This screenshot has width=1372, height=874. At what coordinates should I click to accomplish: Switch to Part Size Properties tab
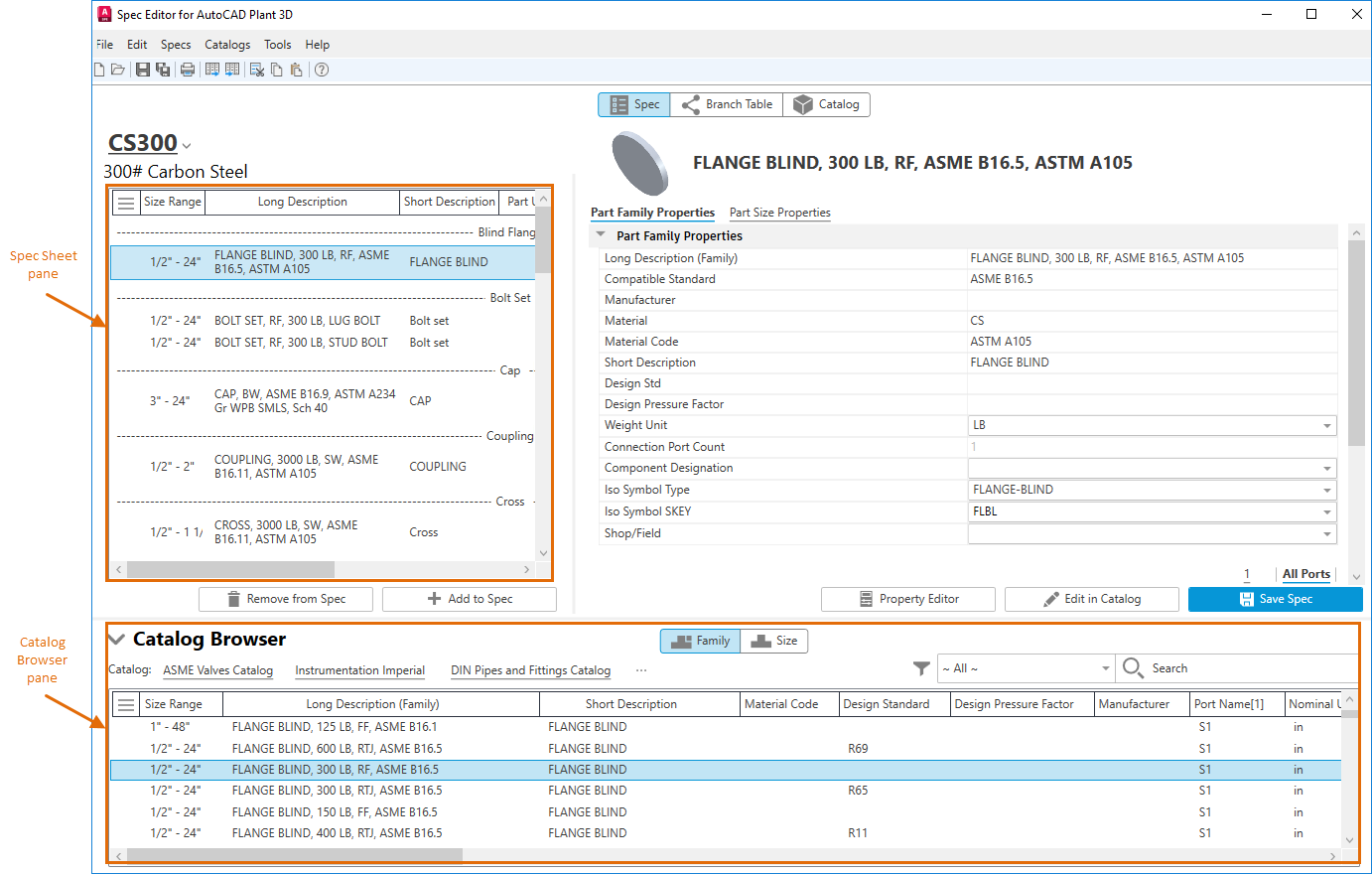tap(780, 213)
